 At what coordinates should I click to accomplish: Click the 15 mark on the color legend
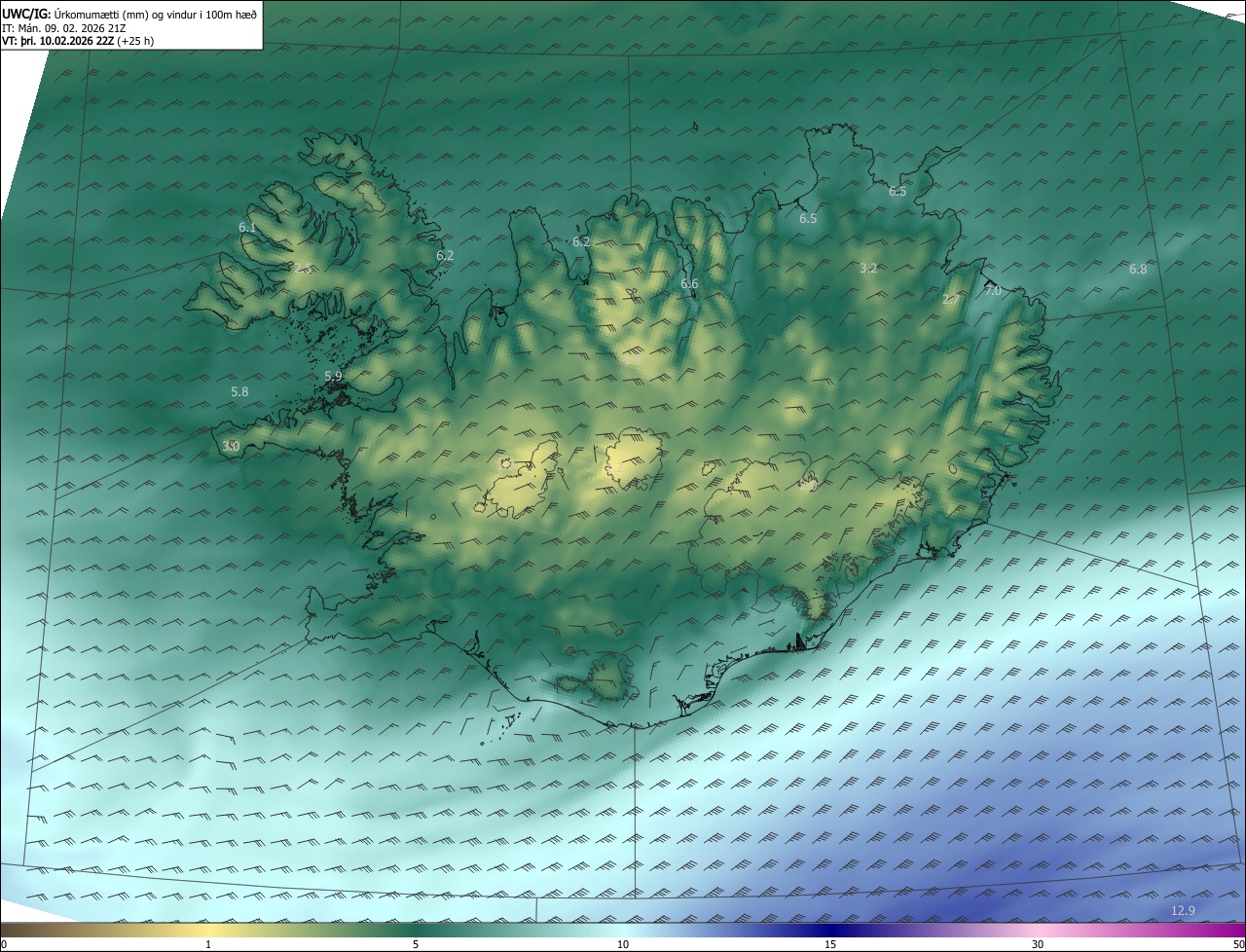pos(830,944)
